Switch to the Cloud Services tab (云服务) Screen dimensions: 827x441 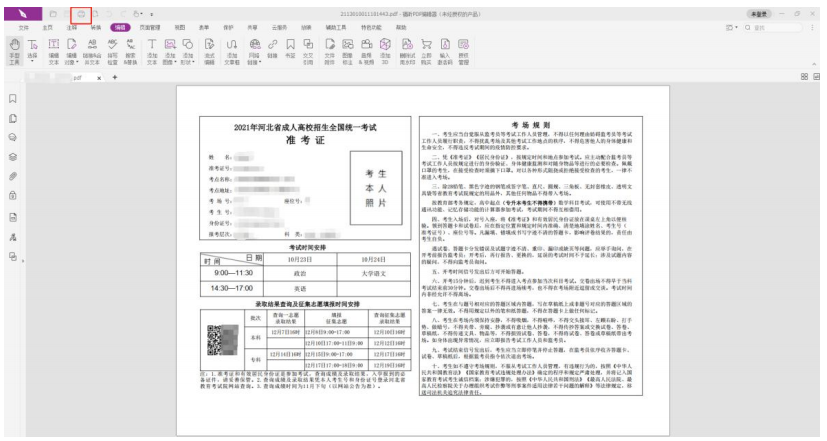(x=279, y=27)
